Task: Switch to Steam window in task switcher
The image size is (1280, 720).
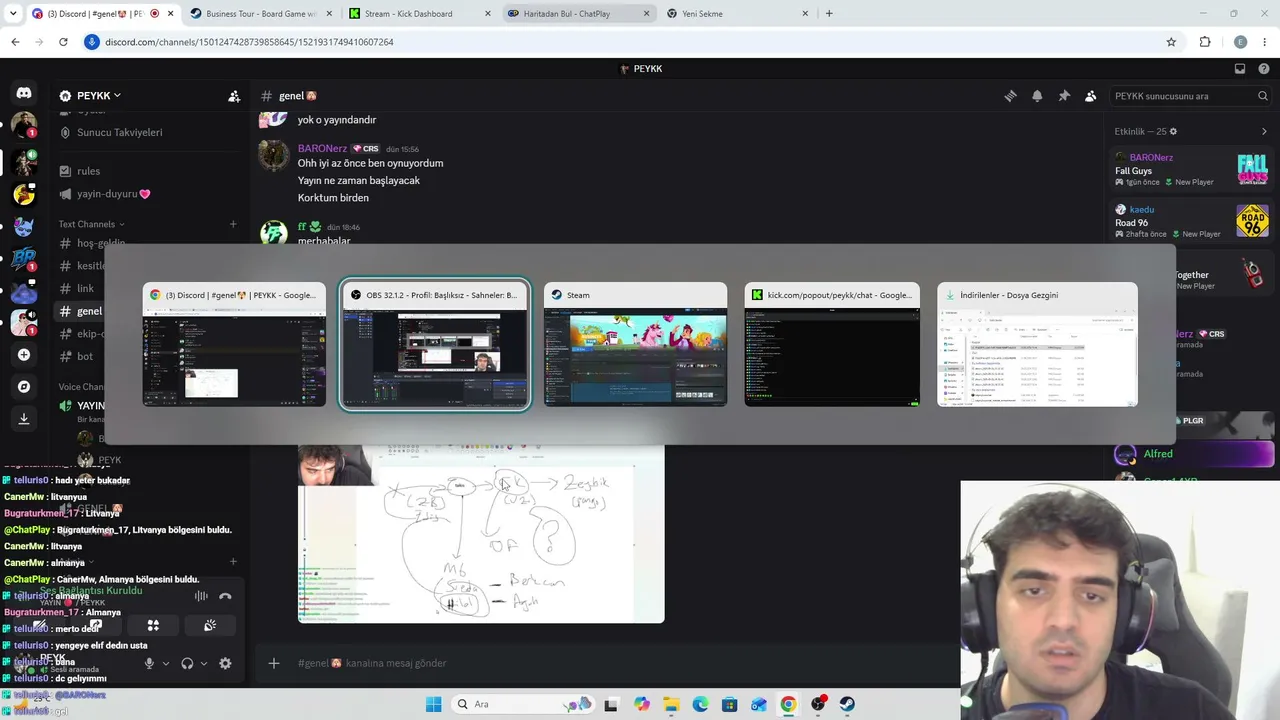Action: 635,345
